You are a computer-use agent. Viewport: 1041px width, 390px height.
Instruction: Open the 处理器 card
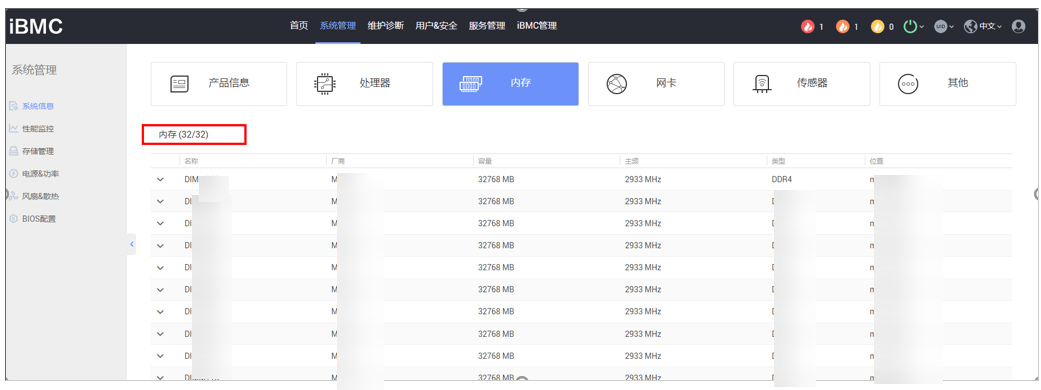coord(364,84)
